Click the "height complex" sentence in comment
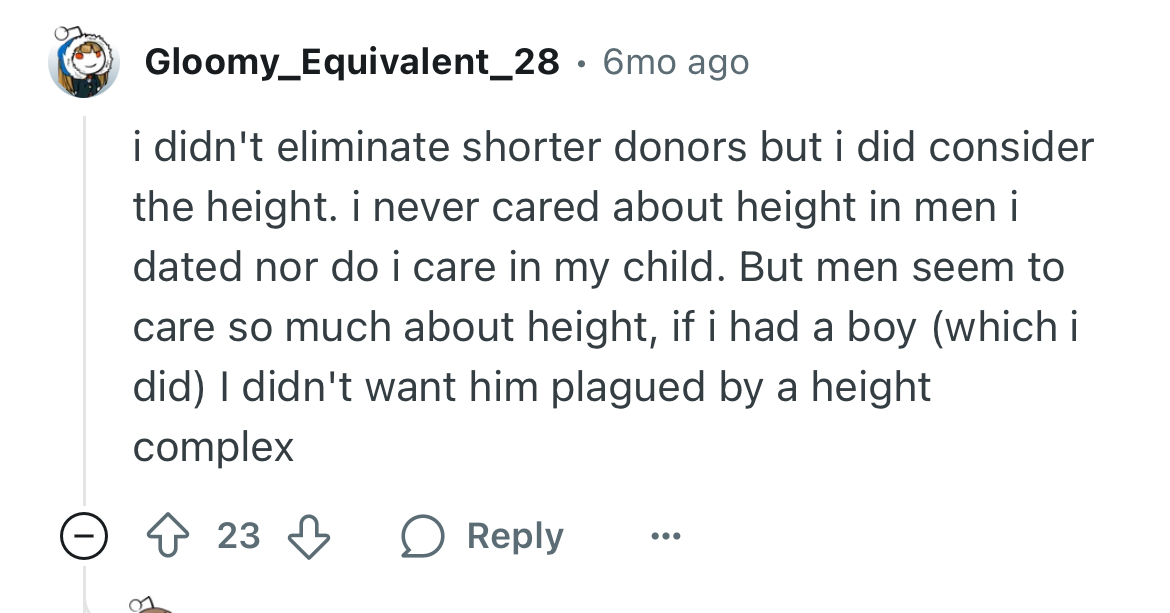1170x613 pixels. pos(532,418)
